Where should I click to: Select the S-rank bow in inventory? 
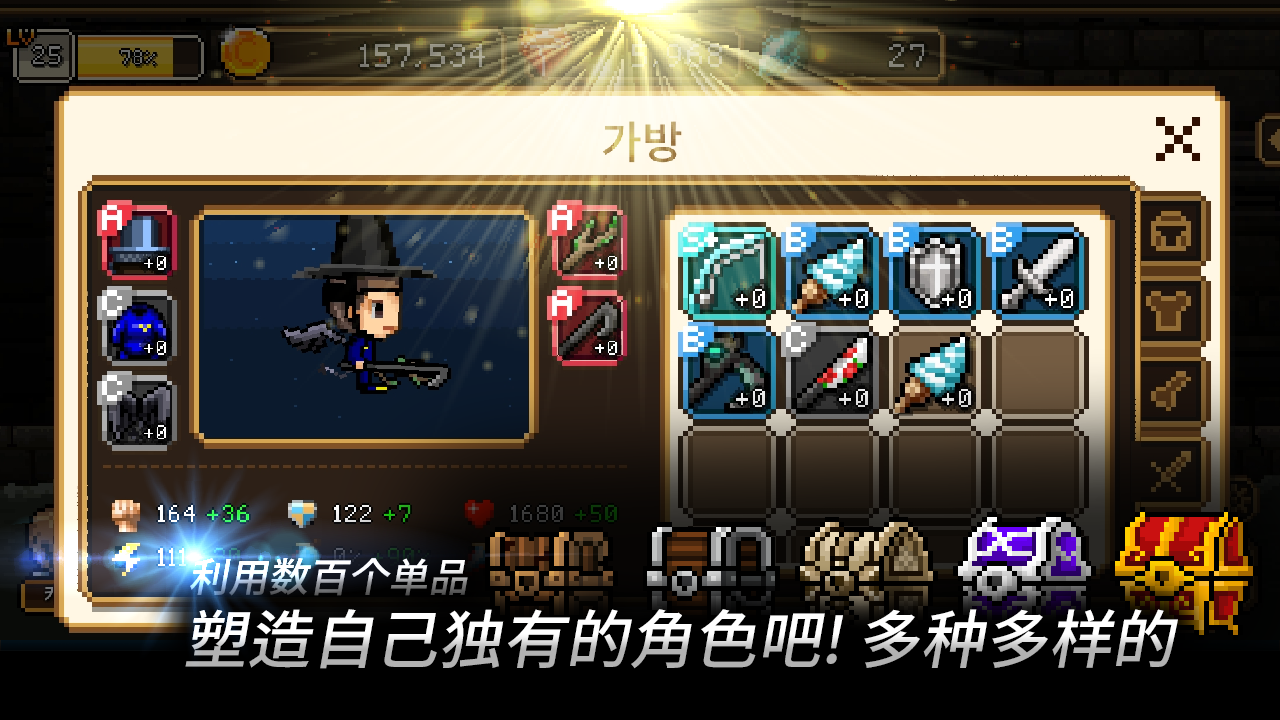tap(726, 271)
